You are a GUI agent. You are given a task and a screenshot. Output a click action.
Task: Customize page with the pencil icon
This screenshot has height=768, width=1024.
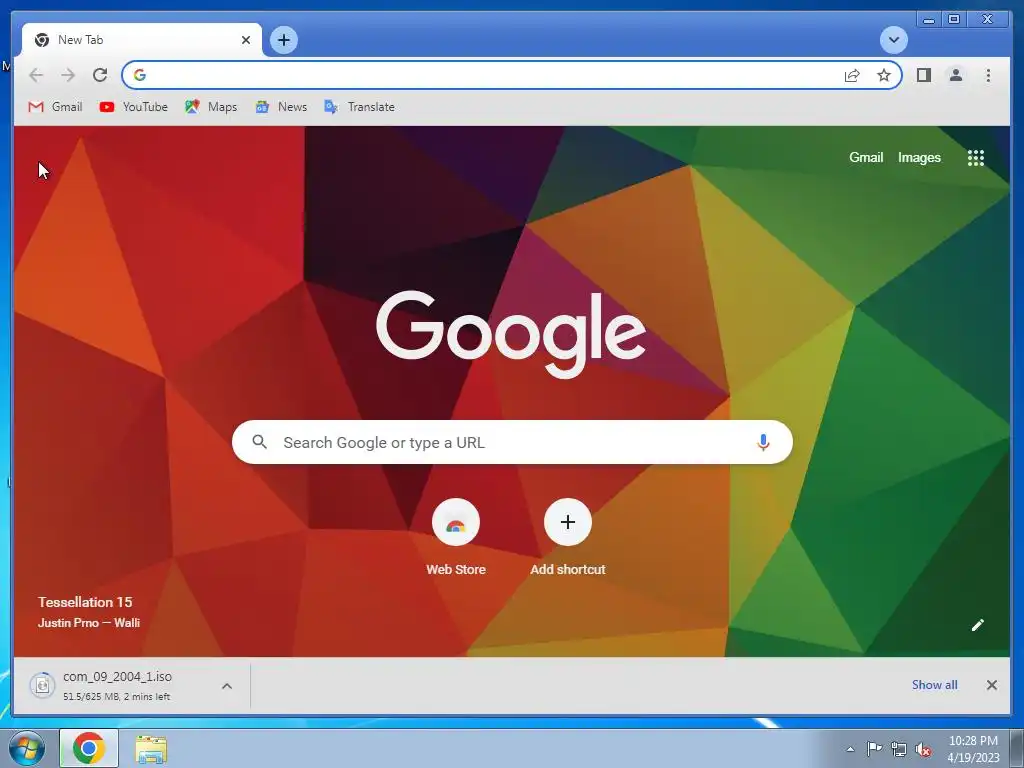pos(978,625)
